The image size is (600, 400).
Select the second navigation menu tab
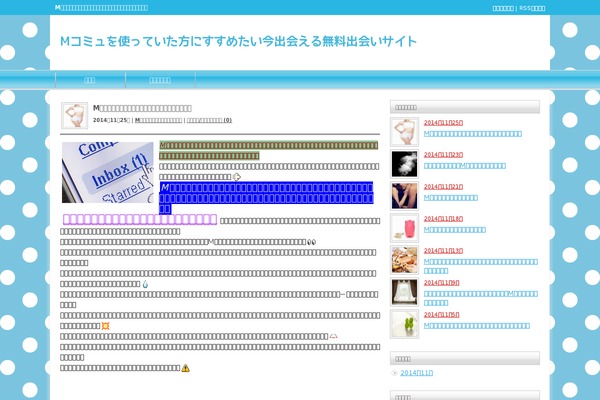160,80
